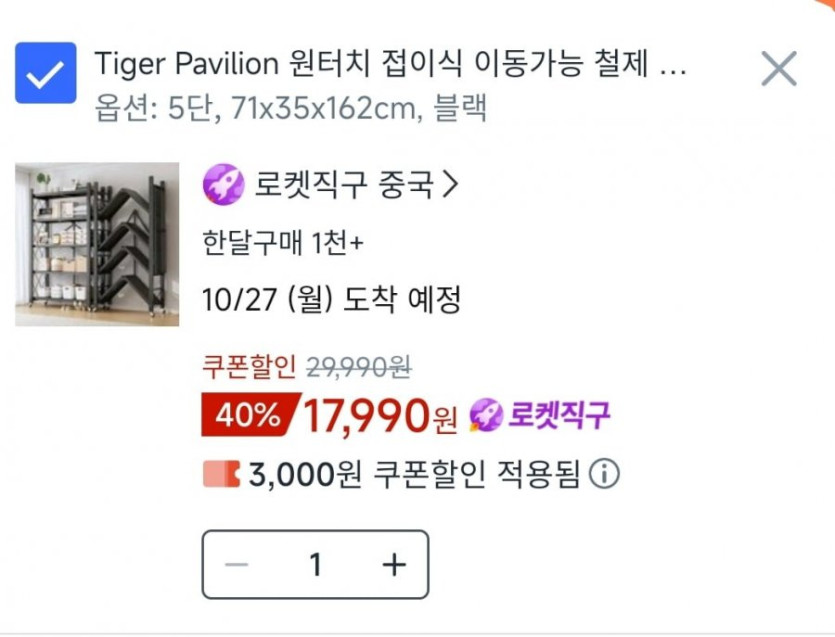Click the 3,000원 쿠폰할인 적용됨 text
The width and height of the screenshot is (835, 637).
click(414, 474)
